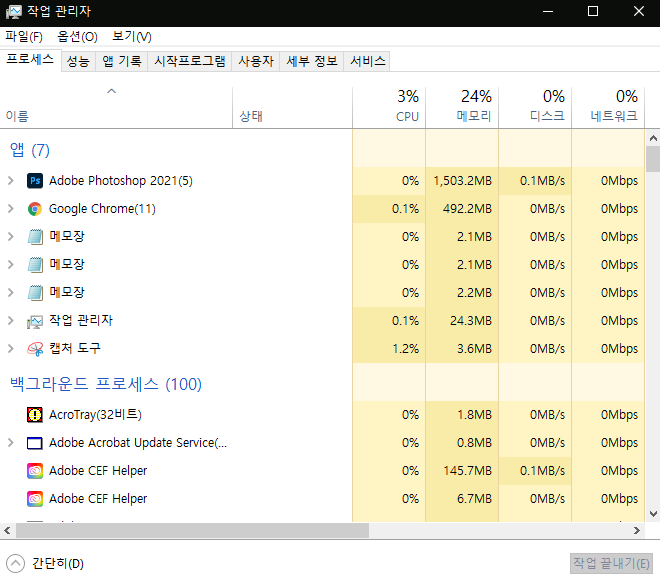Switch to the 성능 tab
Screen dimensions: 660x587
(x=78, y=61)
